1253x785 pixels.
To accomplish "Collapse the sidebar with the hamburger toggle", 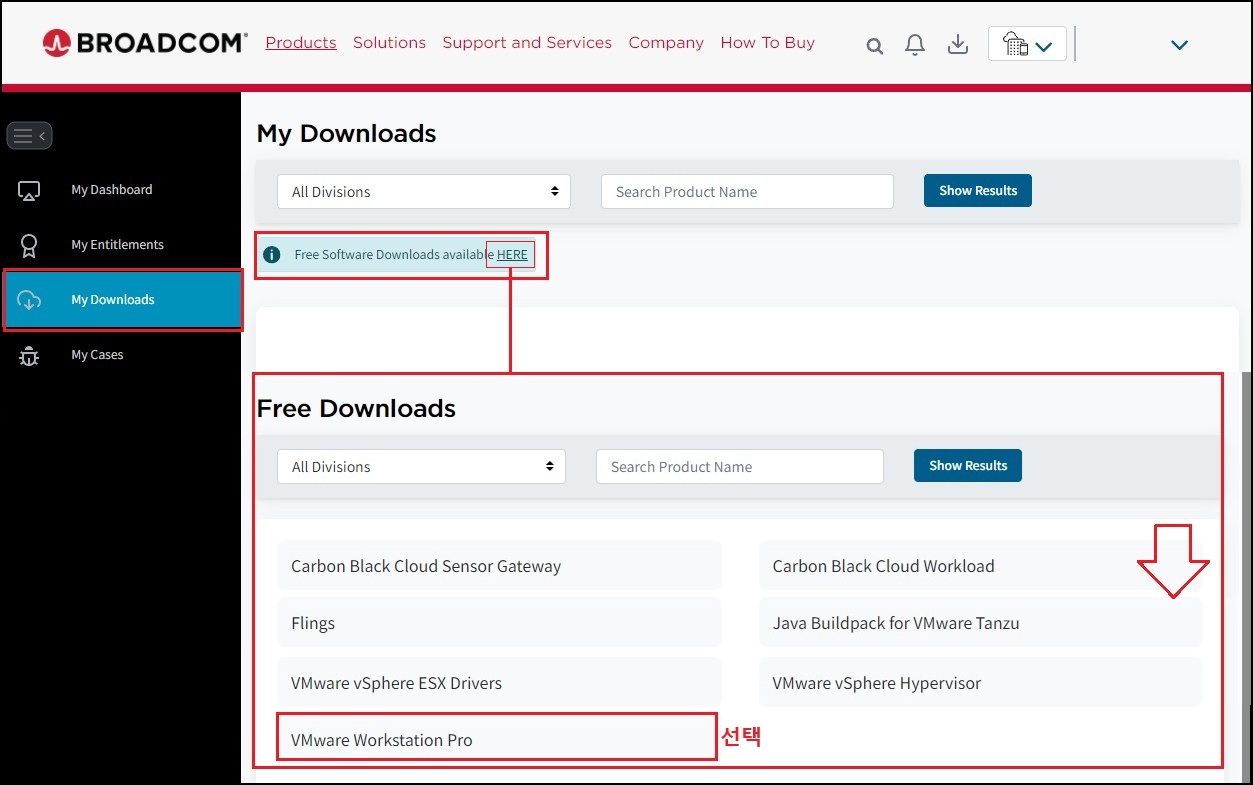I will coord(29,135).
